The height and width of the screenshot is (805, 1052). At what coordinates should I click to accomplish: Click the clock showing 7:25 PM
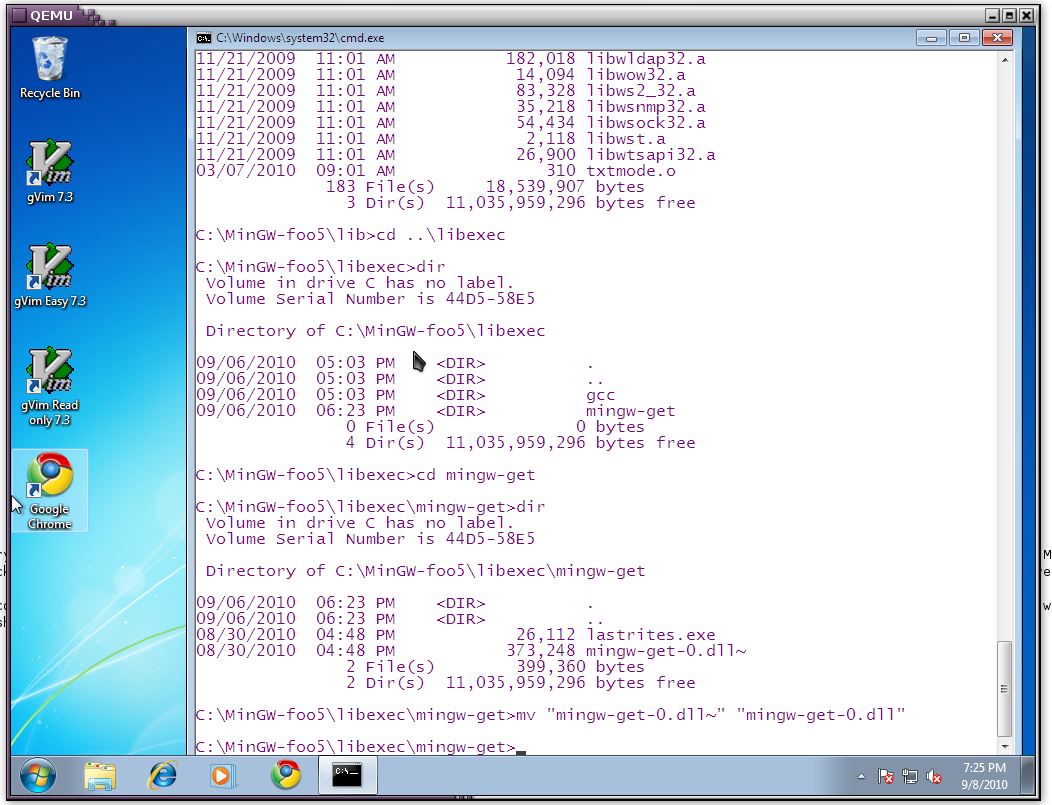(983, 775)
